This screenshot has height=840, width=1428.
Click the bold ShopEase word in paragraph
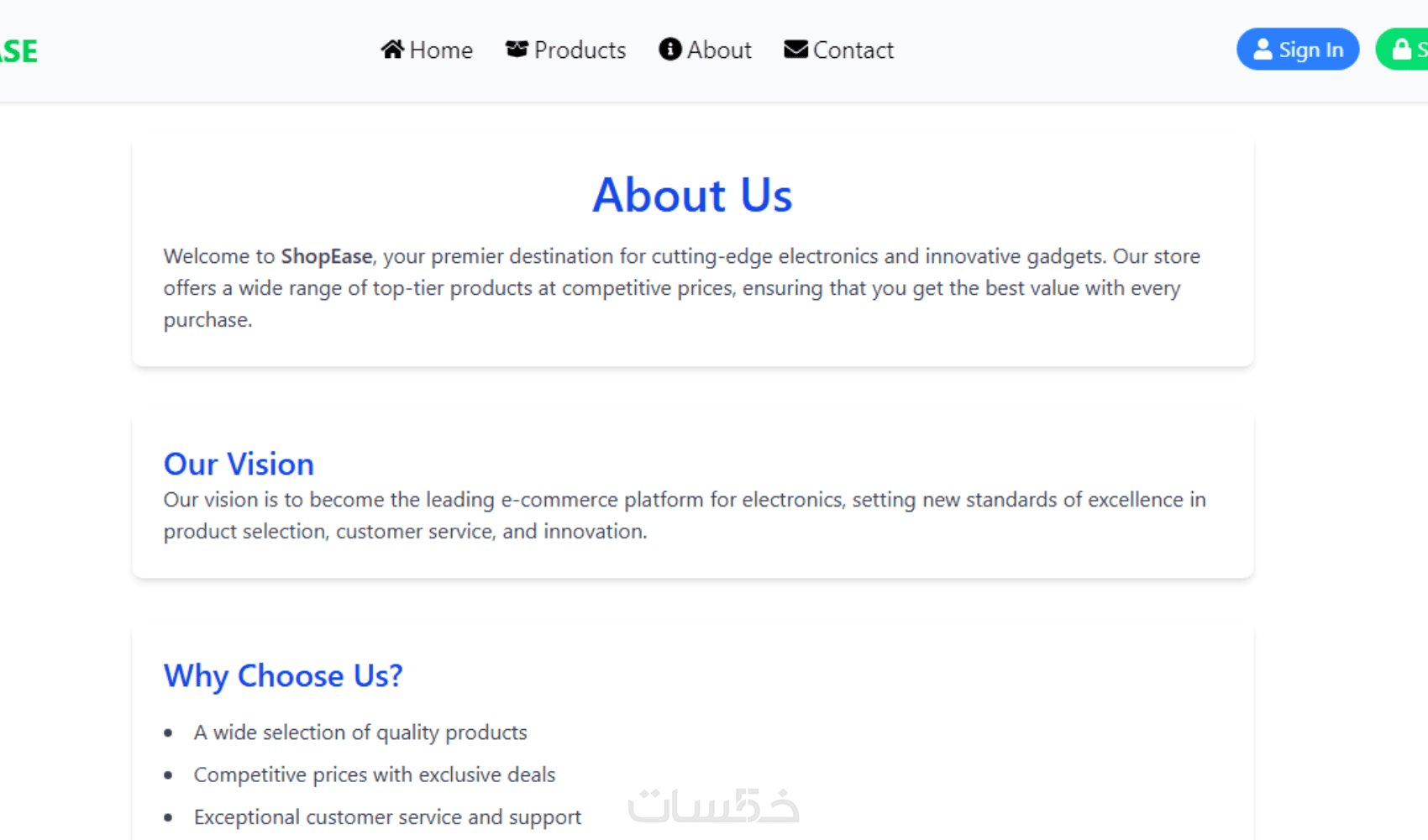click(326, 256)
